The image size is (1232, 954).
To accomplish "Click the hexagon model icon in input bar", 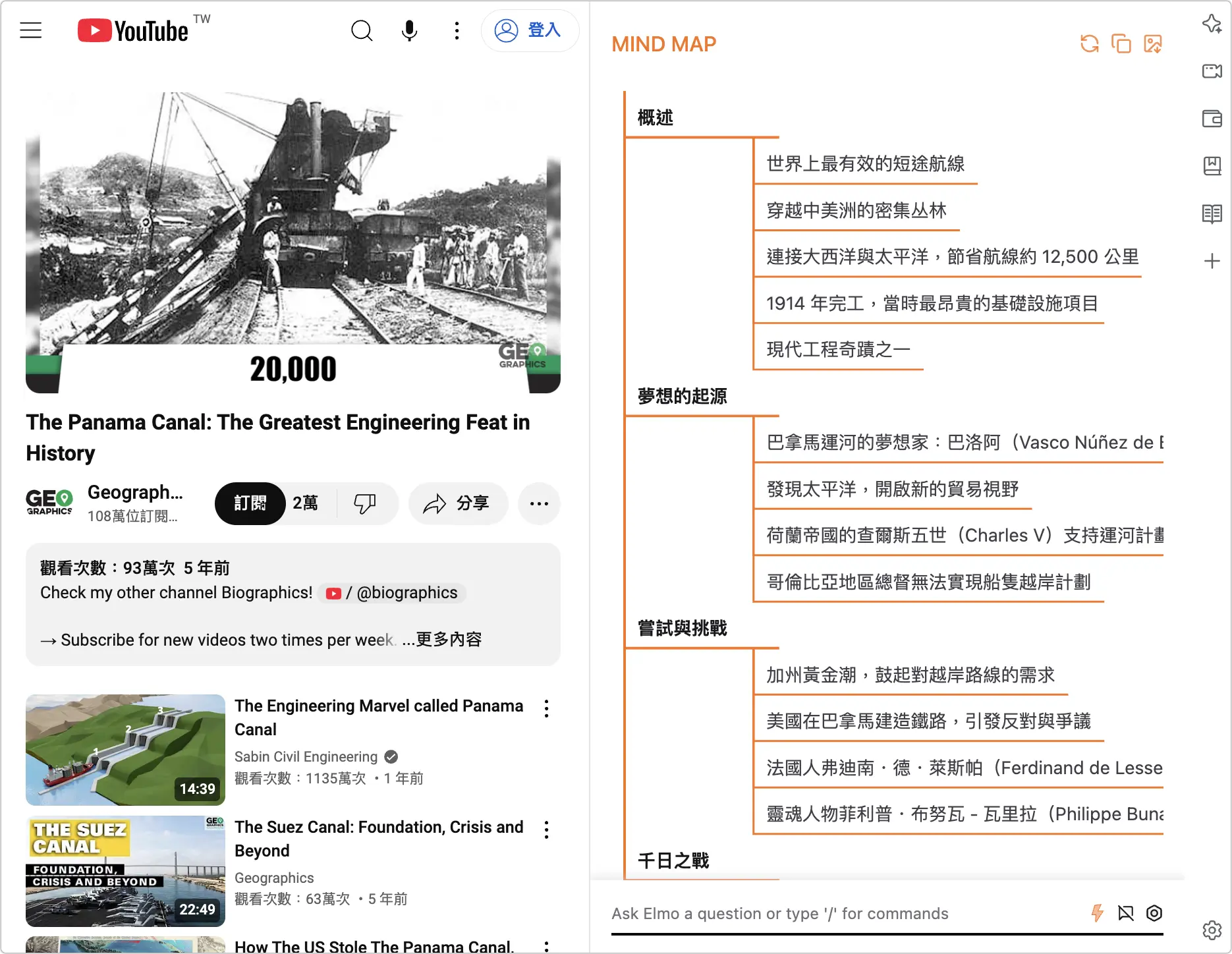I will pos(1154,913).
